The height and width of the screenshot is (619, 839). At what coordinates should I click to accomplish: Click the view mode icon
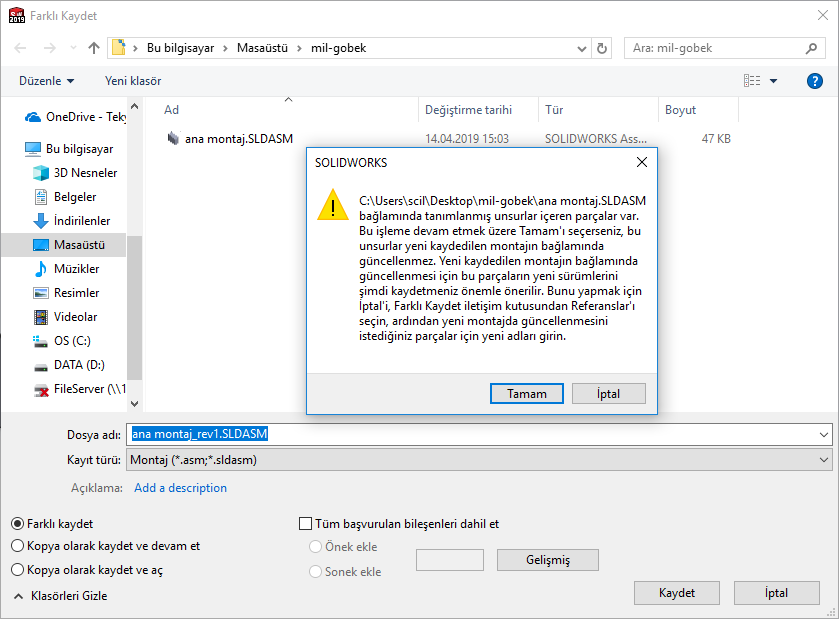(x=752, y=81)
